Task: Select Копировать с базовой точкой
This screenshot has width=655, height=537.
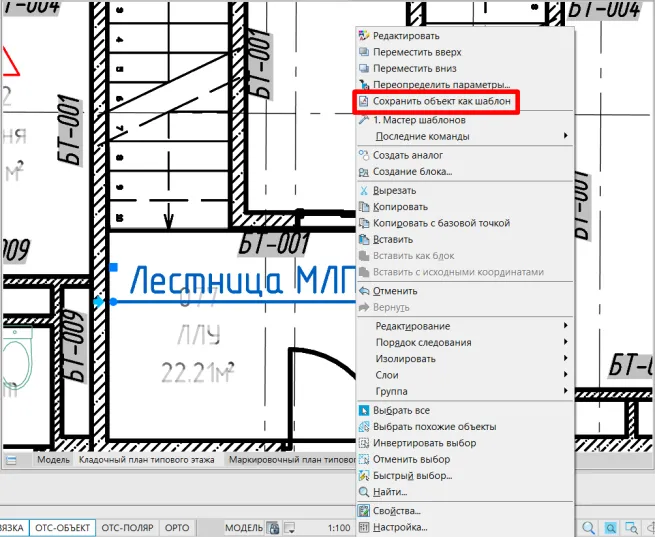Action: [441, 223]
